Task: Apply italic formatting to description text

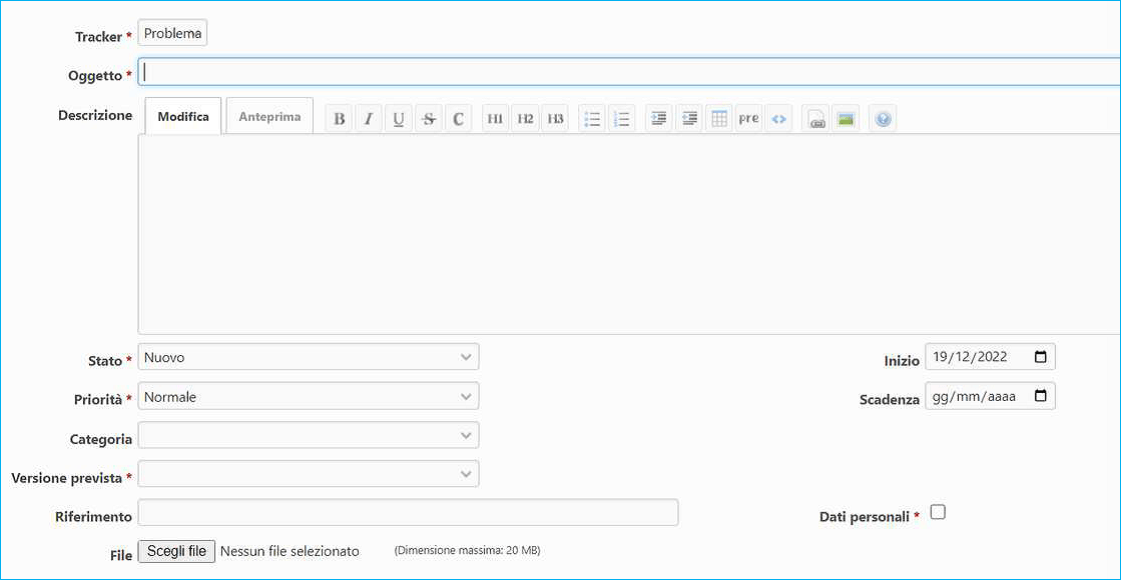Action: pos(368,119)
